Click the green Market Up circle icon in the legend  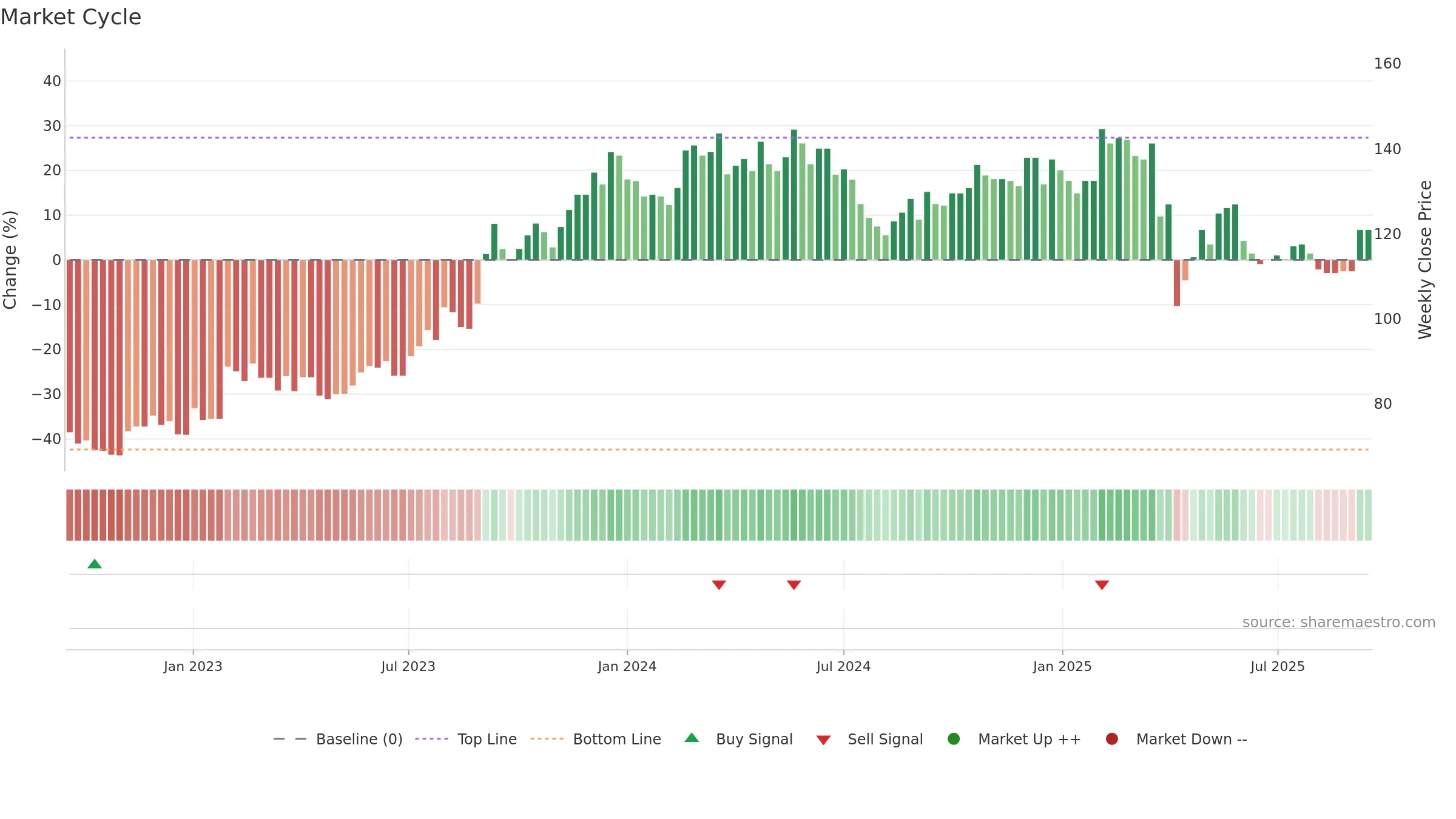pos(954,739)
